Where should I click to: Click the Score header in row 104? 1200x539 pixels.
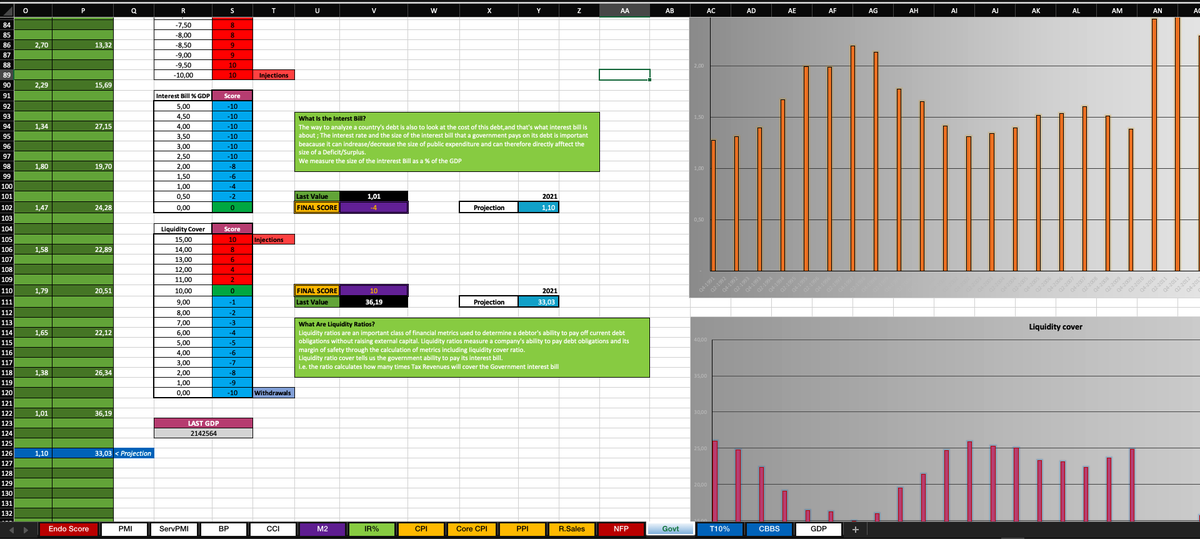pos(232,230)
